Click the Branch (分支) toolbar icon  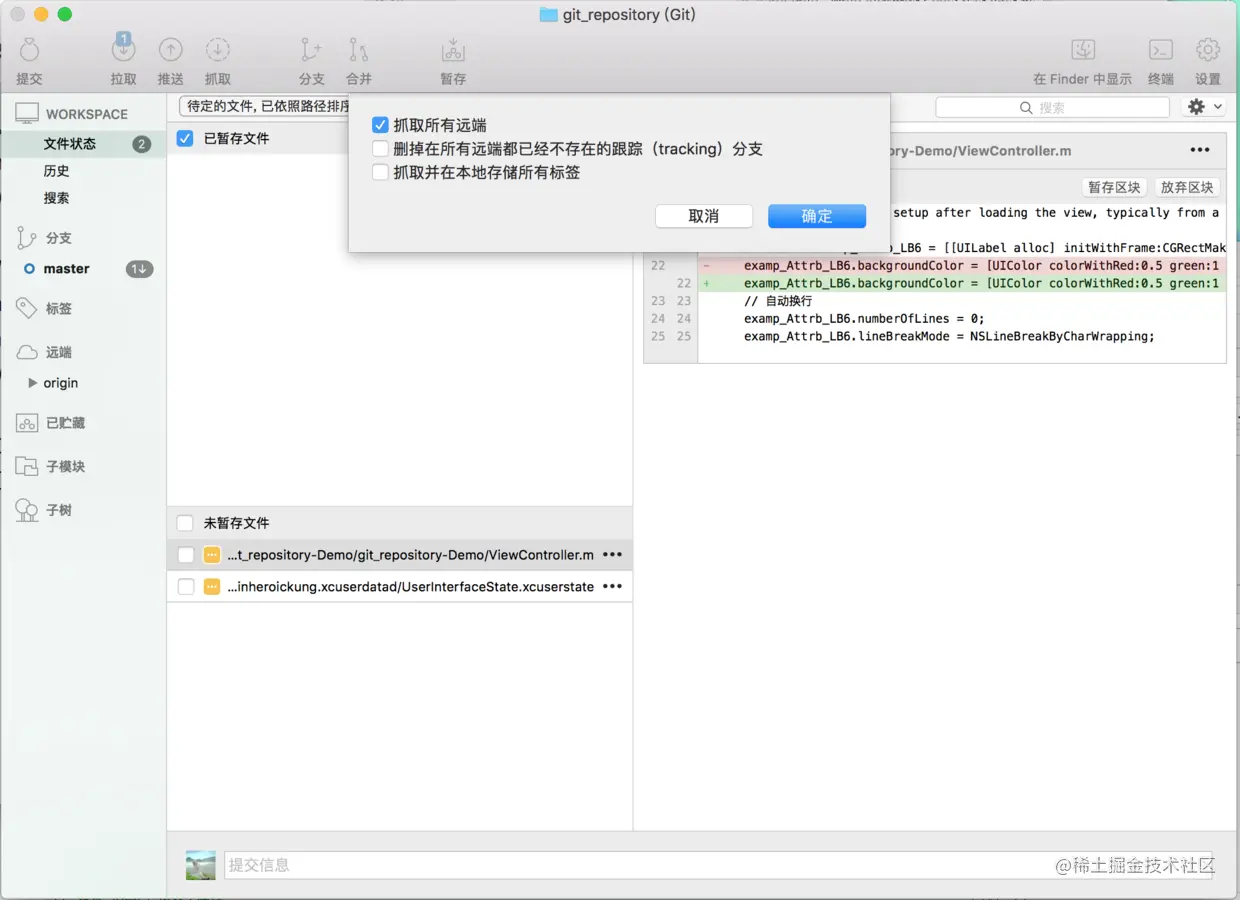point(311,50)
